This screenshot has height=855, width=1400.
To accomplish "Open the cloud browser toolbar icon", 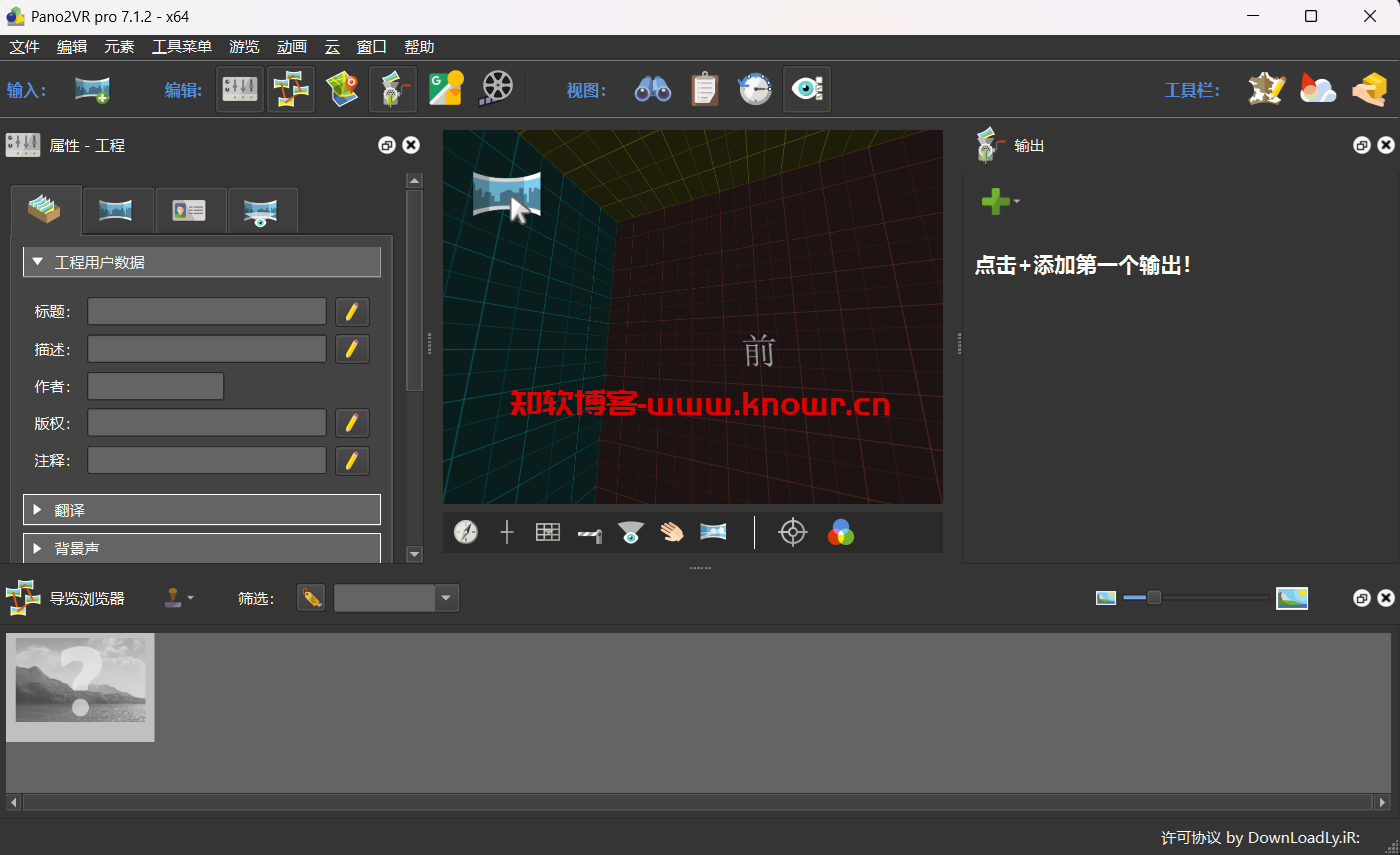I will [1317, 89].
